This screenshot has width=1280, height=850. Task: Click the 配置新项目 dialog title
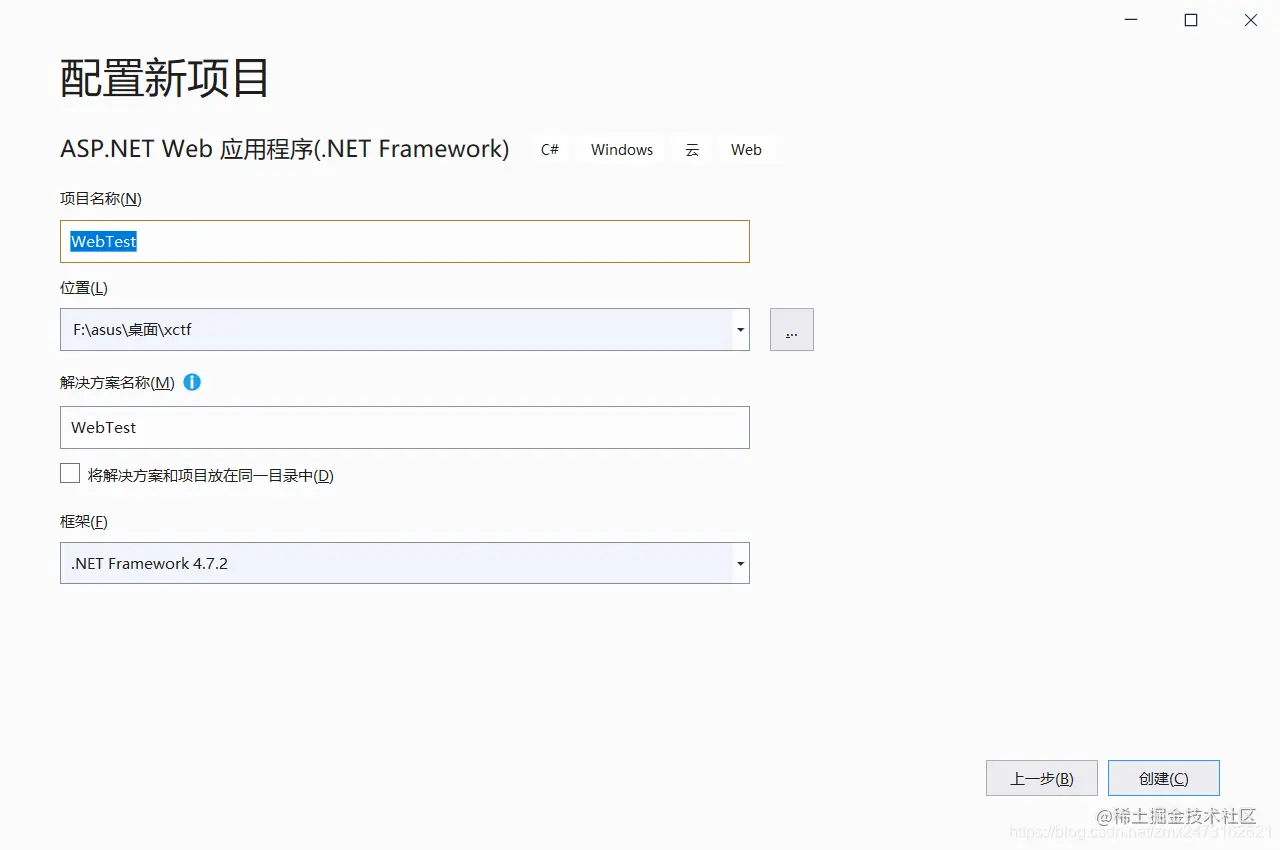pyautogui.click(x=163, y=79)
